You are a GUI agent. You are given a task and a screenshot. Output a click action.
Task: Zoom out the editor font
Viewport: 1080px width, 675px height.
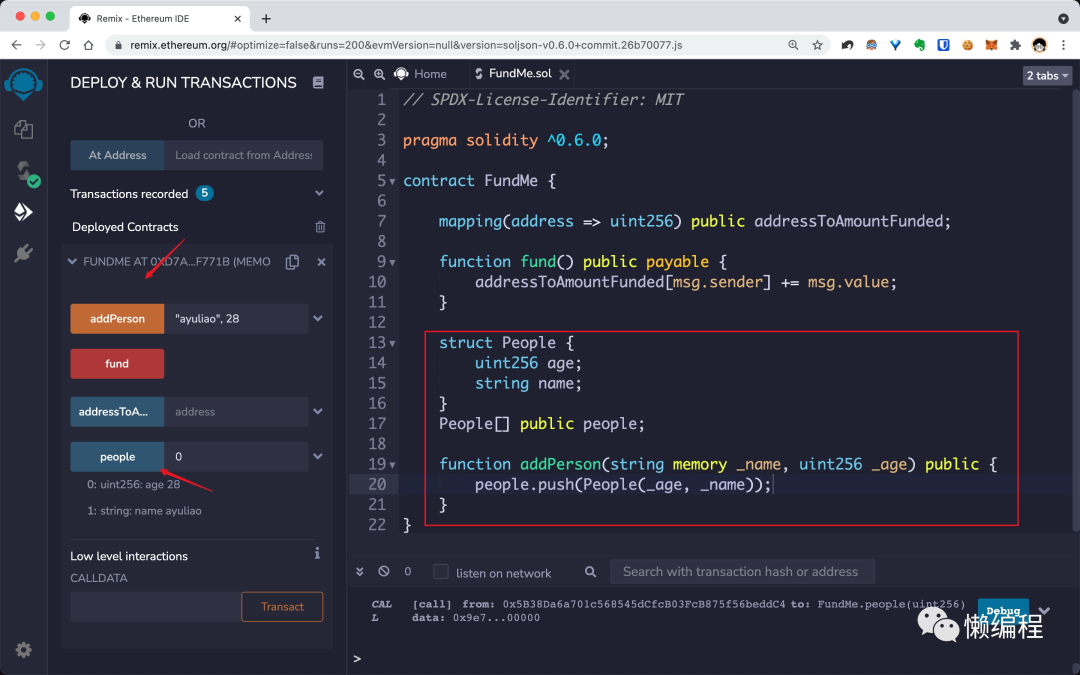coord(359,74)
